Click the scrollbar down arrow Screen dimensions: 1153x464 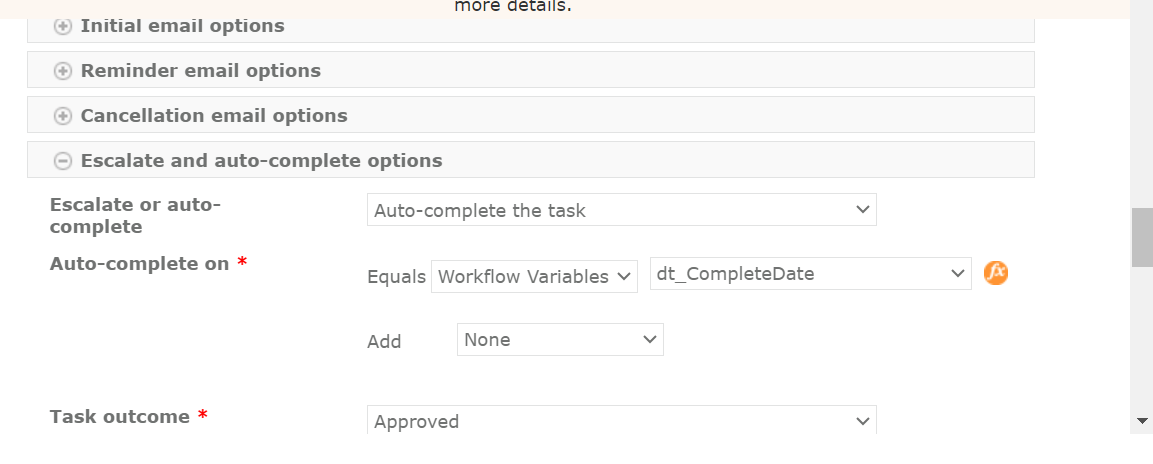point(1141,421)
